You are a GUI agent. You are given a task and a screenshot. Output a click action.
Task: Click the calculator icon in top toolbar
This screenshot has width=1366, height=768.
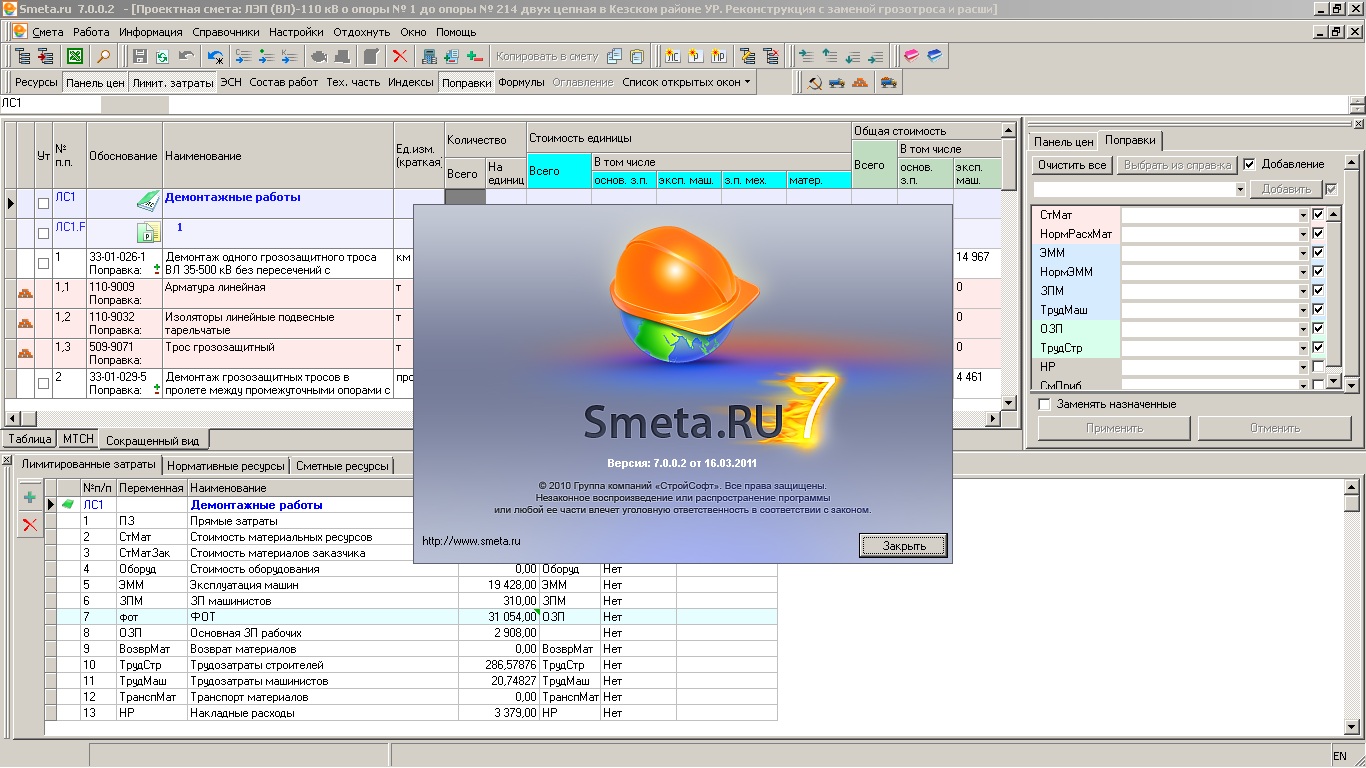tap(427, 56)
